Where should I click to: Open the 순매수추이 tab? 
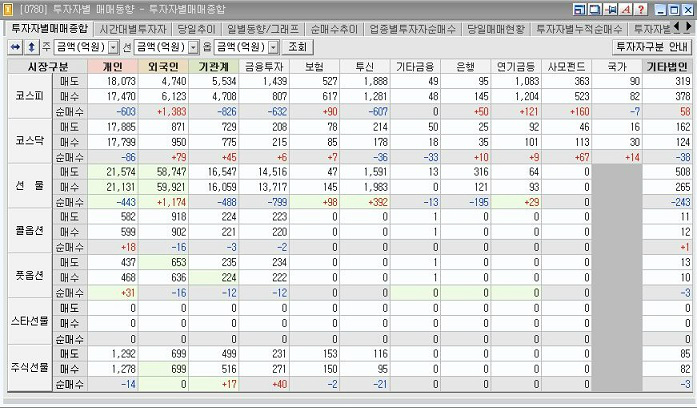pos(333,29)
